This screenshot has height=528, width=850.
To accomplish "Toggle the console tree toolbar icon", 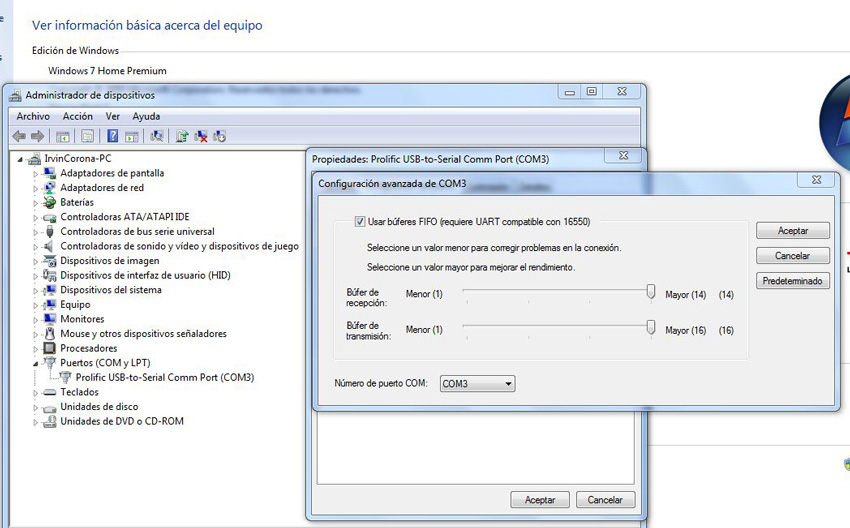I will (x=63, y=136).
